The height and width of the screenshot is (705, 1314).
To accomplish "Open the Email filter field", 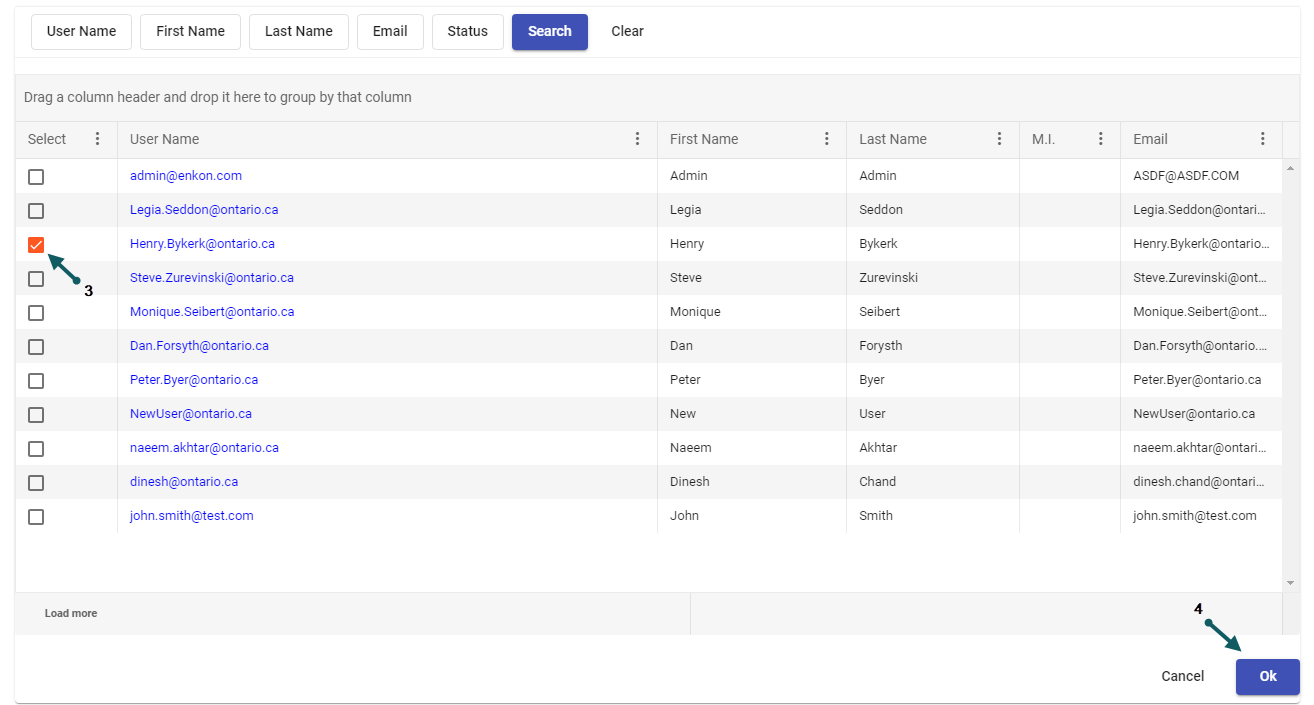I will point(390,32).
